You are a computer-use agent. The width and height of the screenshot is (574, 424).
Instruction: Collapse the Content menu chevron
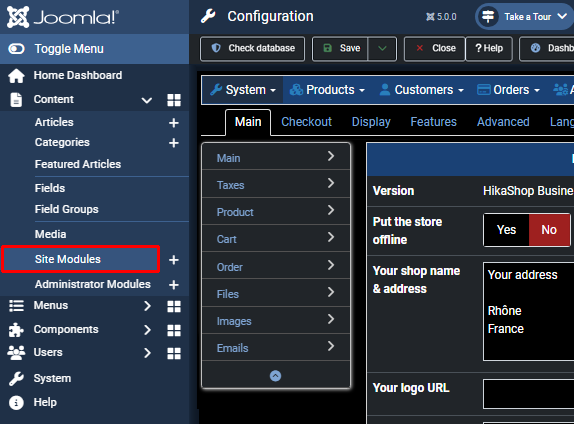pyautogui.click(x=147, y=100)
